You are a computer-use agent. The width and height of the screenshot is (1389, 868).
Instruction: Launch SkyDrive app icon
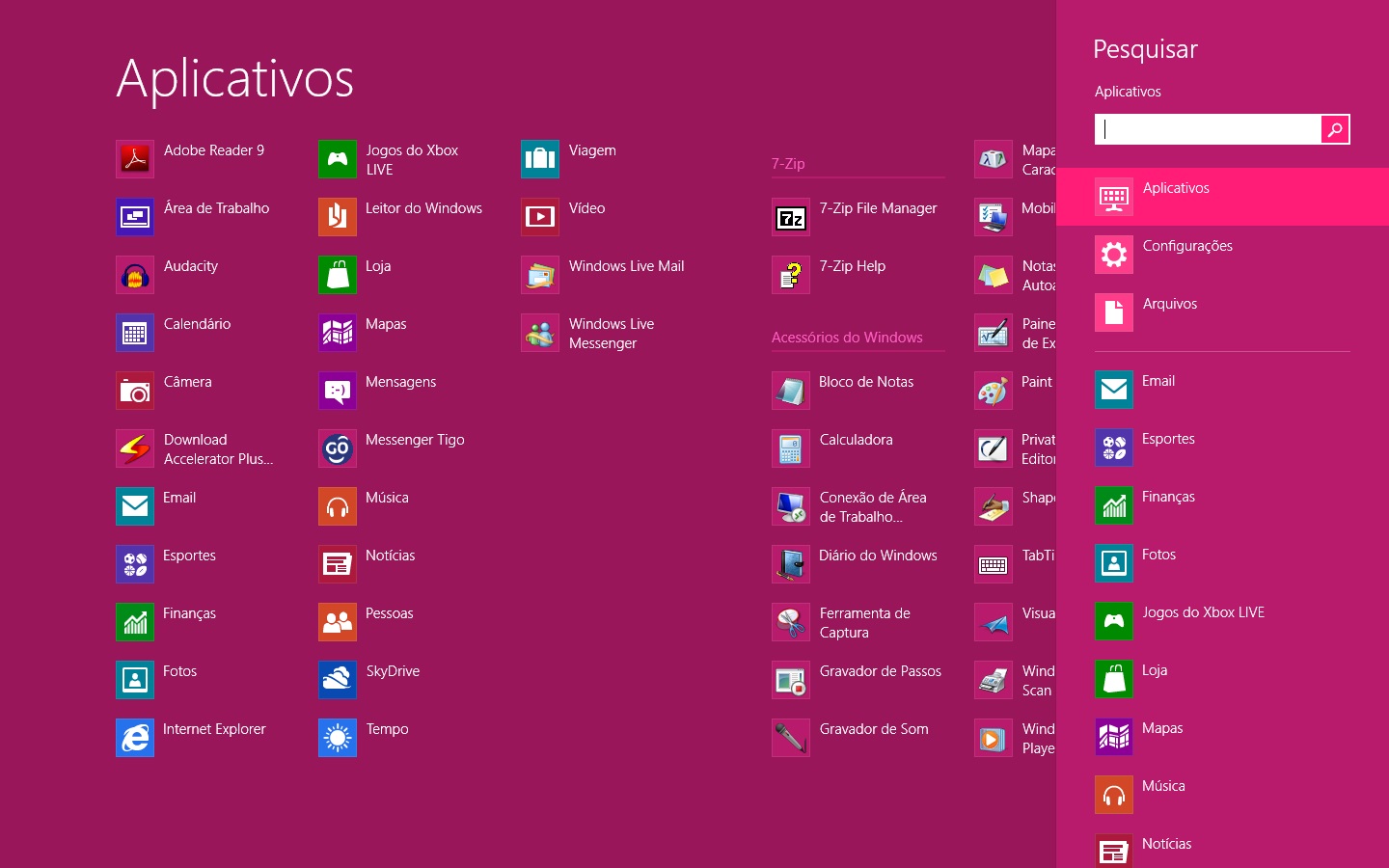coord(338,680)
